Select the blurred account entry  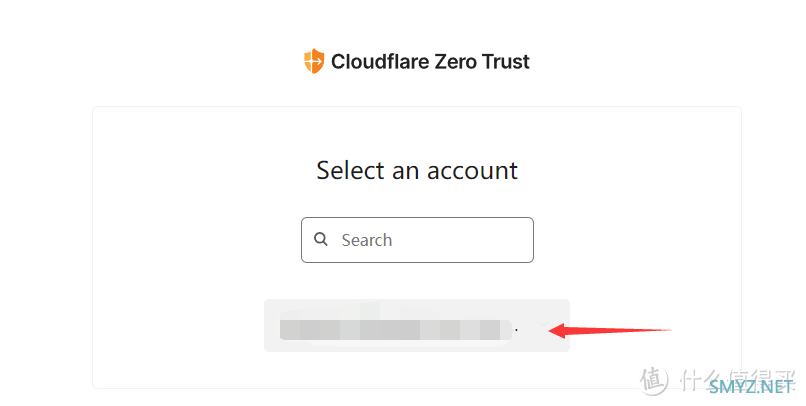417,325
